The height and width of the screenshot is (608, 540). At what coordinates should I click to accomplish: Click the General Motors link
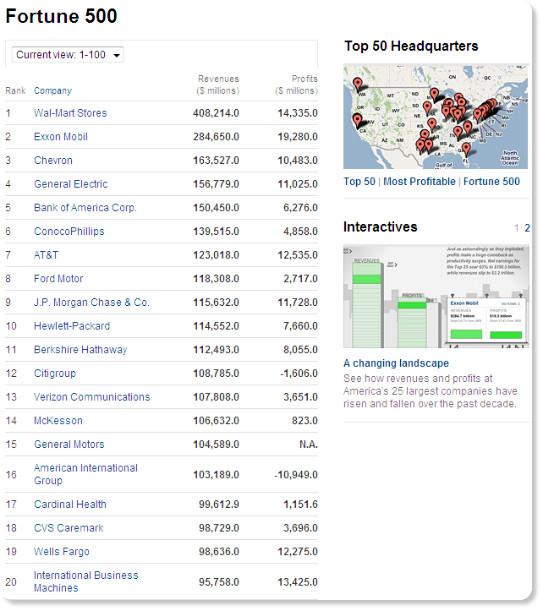click(x=69, y=444)
